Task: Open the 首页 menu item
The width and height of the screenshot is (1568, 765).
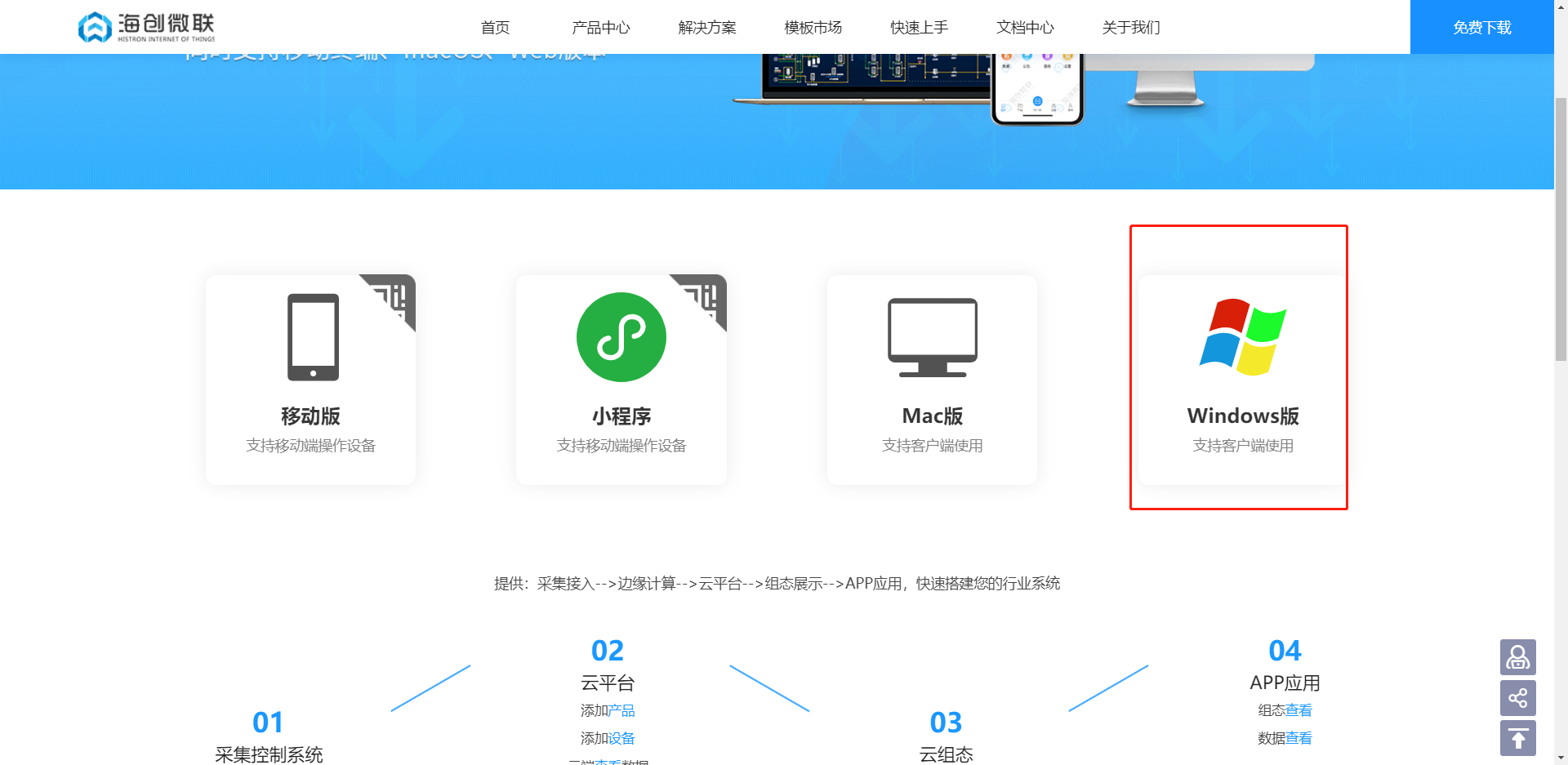Action: 495,28
